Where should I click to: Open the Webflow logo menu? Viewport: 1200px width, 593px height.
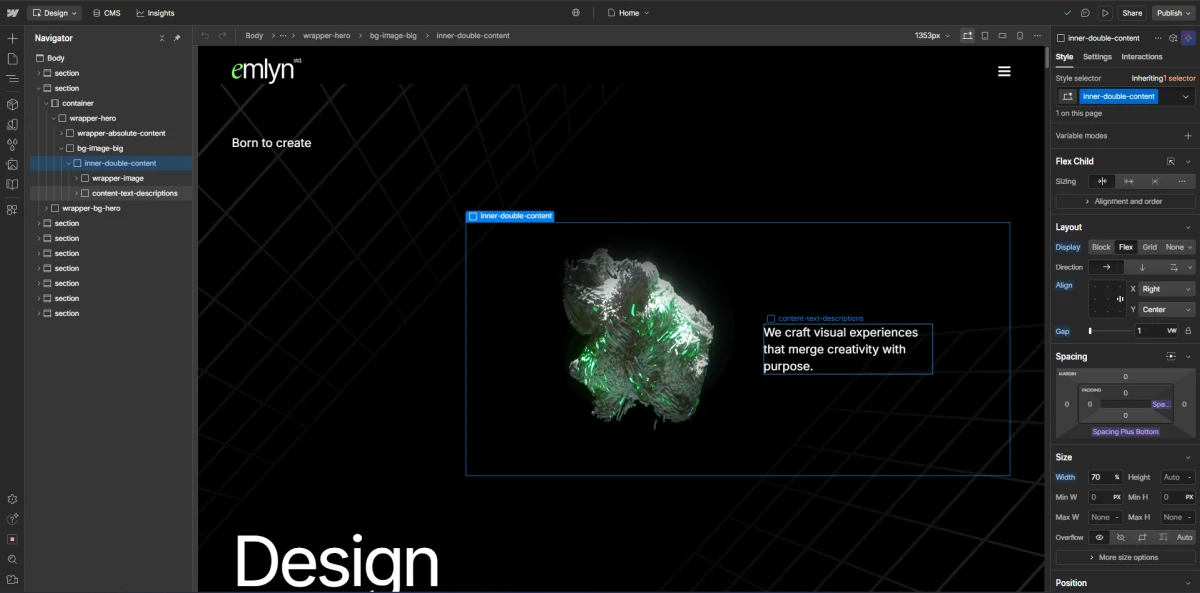point(12,13)
